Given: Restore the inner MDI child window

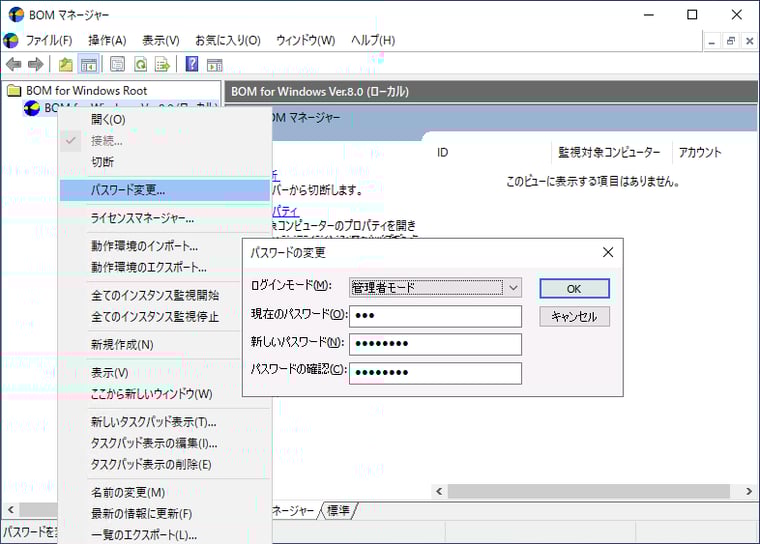Looking at the screenshot, I should [731, 41].
